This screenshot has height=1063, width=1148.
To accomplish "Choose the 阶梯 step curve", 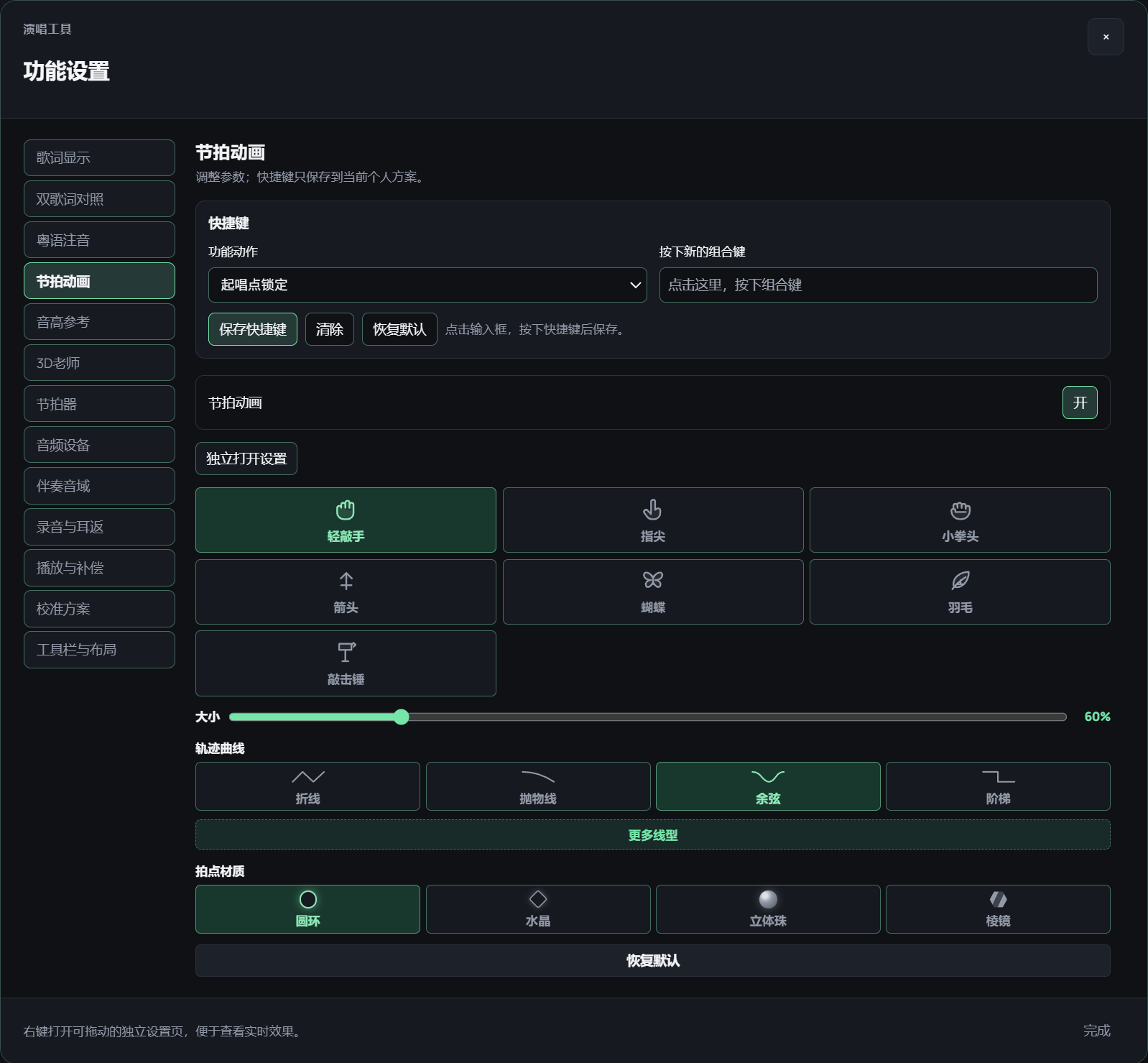I will [998, 786].
